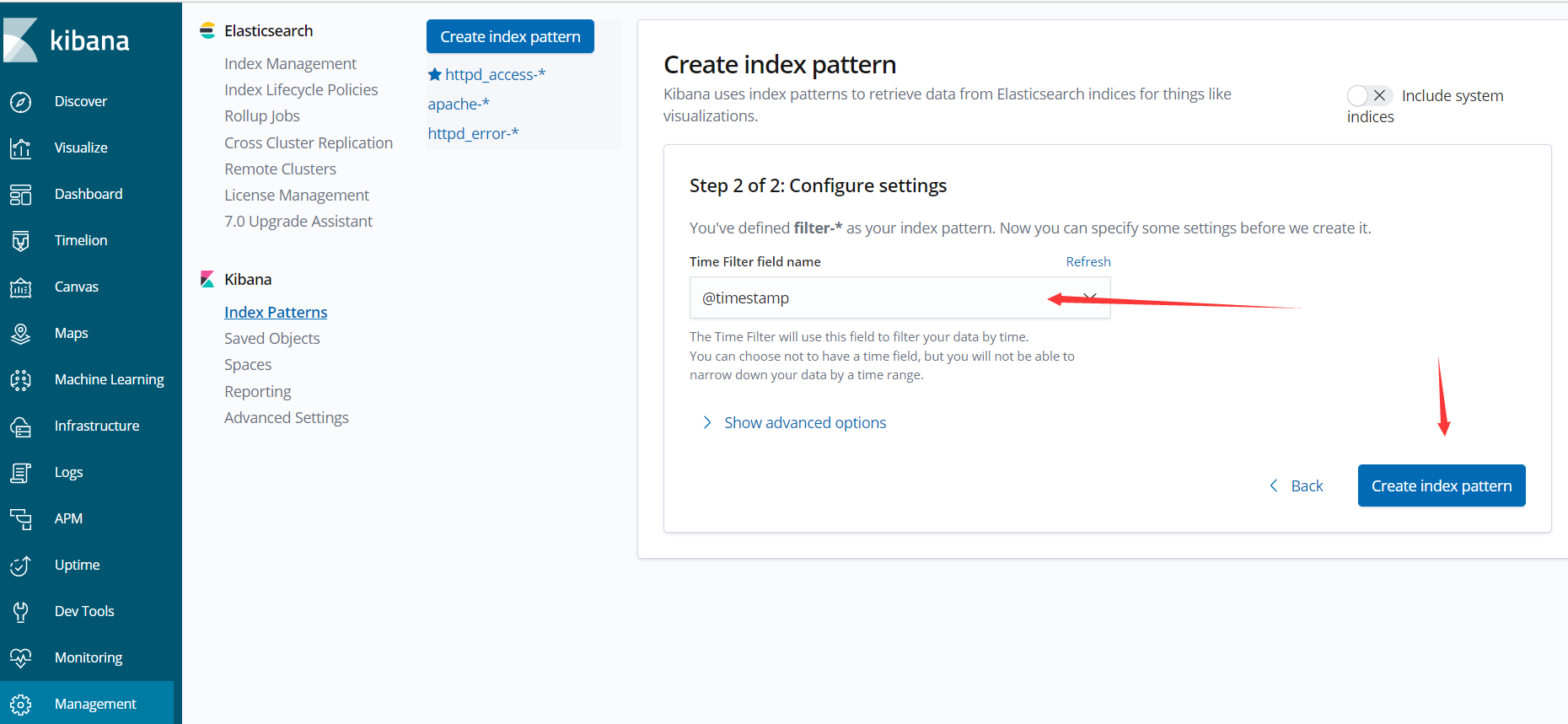Viewport: 1568px width, 724px height.
Task: Open Canvas using its sidebar icon
Action: point(21,287)
